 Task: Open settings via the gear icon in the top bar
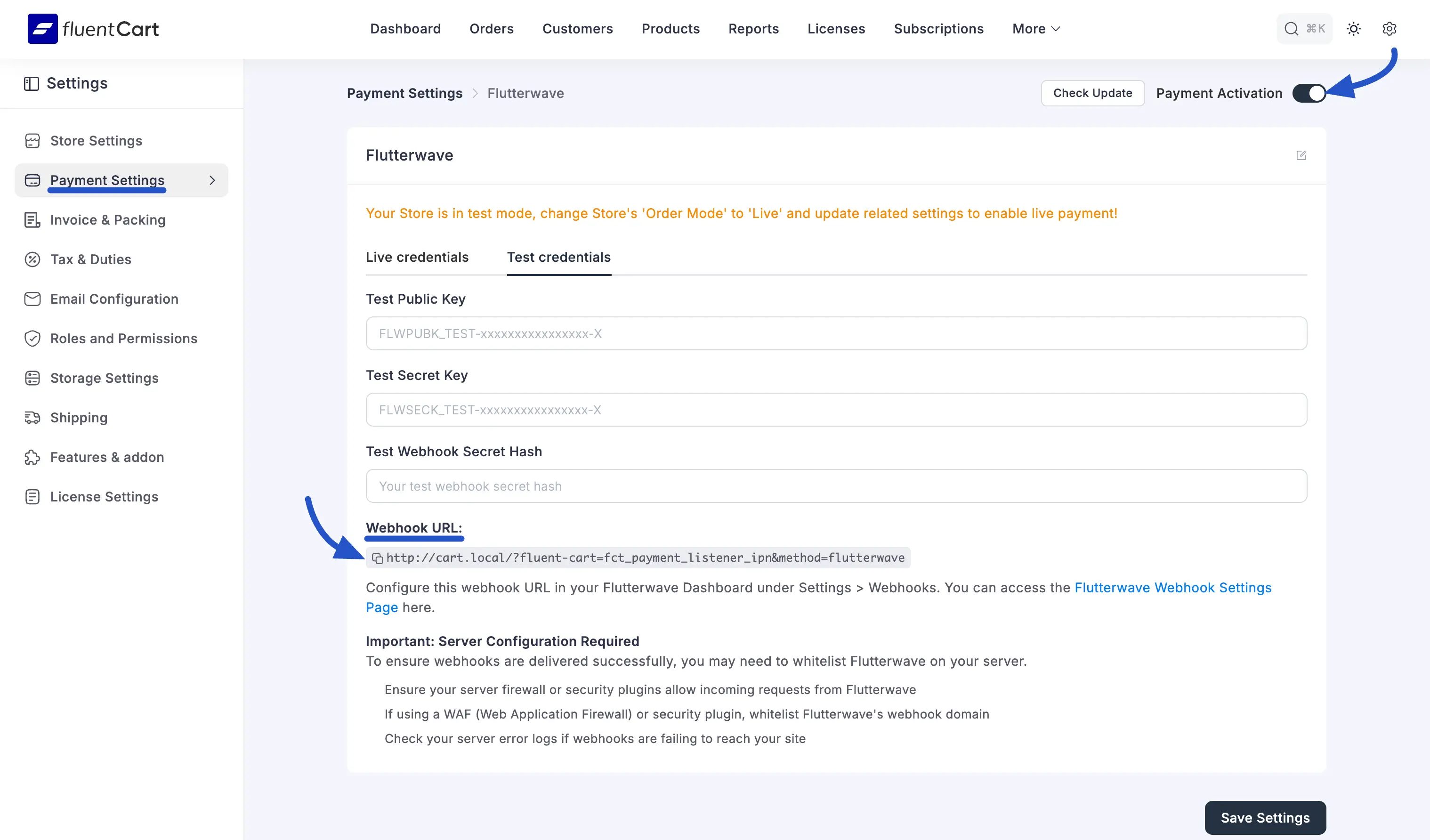click(1389, 29)
